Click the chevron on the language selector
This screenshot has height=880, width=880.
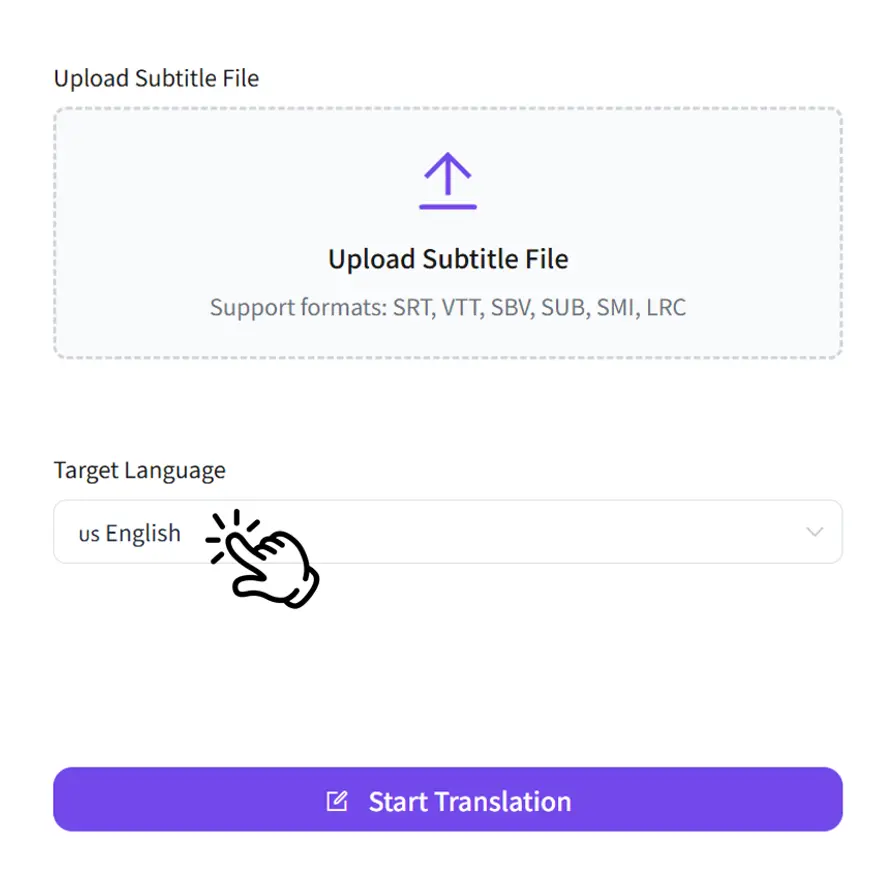(814, 532)
